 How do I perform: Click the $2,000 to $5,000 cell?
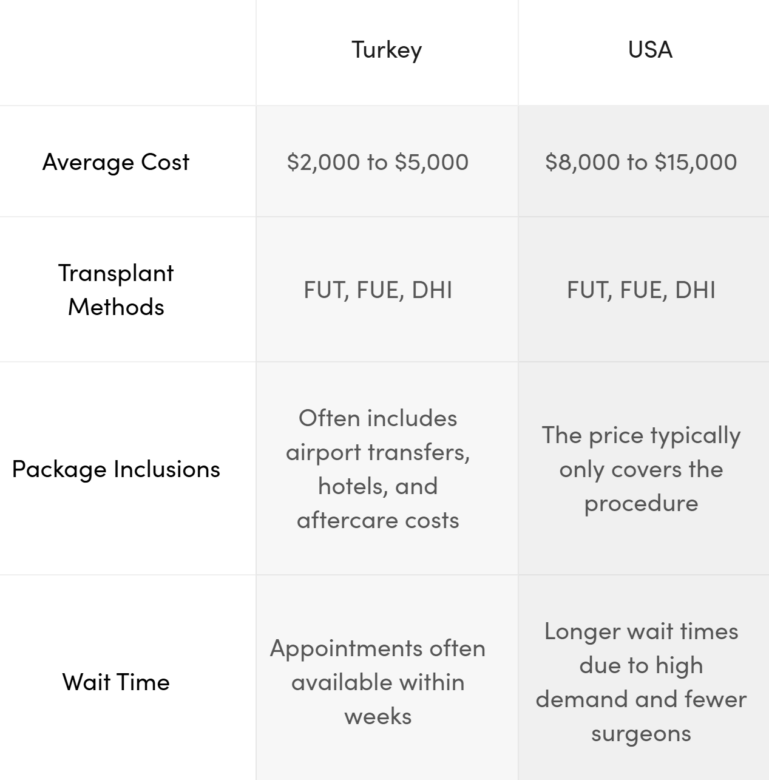(377, 162)
